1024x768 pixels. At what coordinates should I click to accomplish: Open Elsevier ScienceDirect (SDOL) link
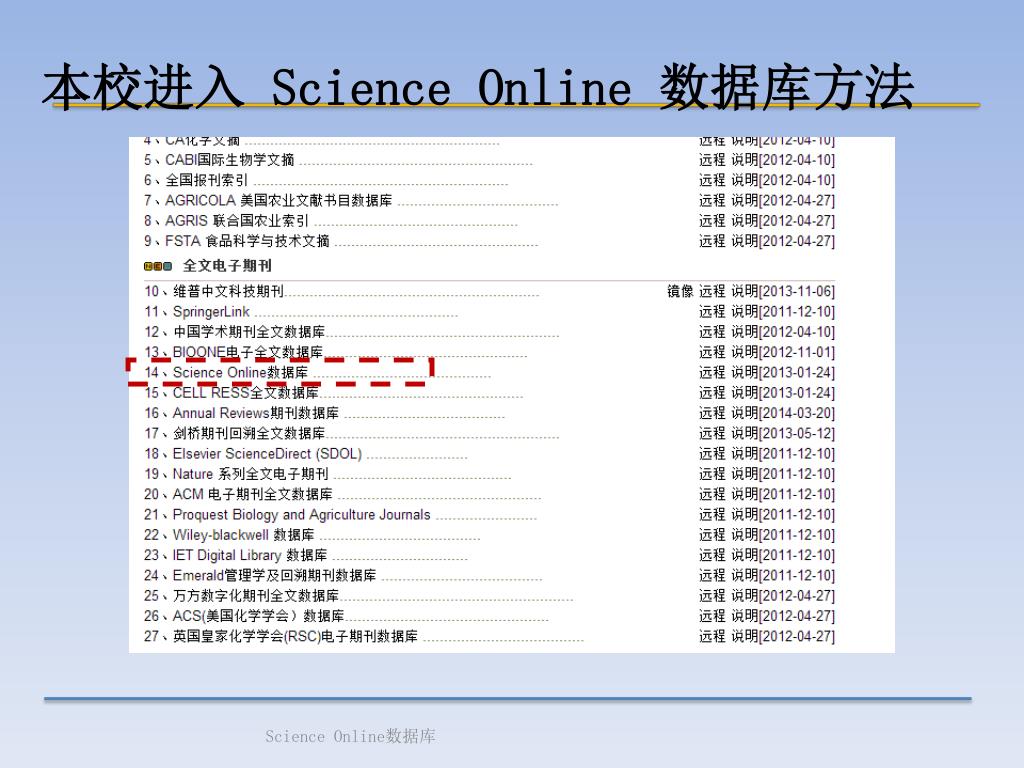point(267,453)
